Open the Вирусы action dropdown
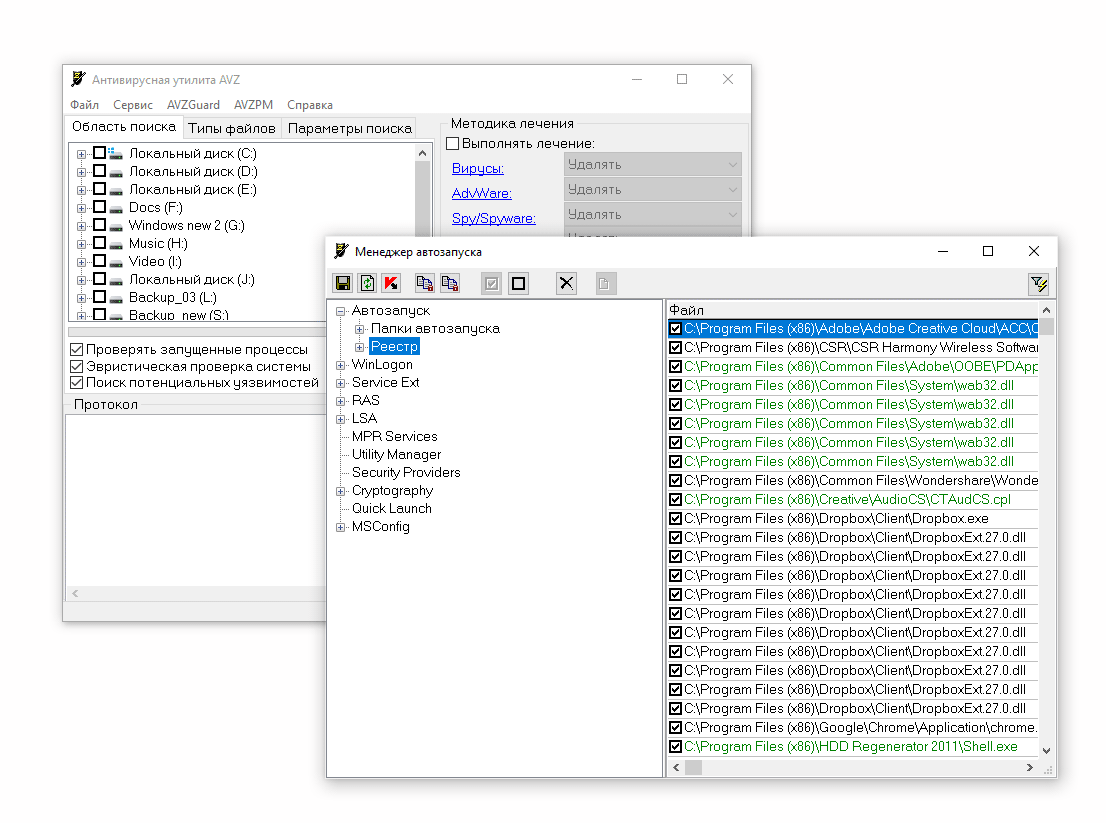 (x=654, y=165)
